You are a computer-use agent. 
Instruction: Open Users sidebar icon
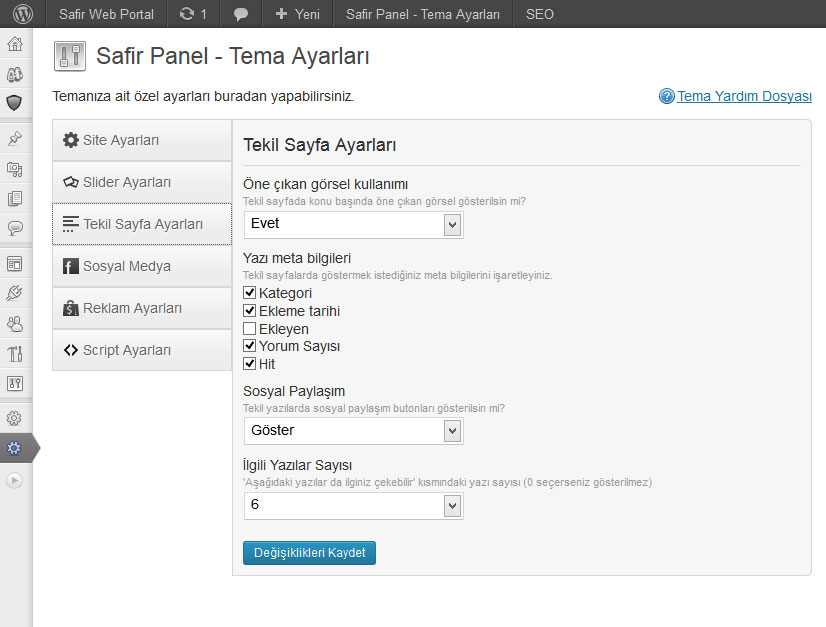point(15,323)
